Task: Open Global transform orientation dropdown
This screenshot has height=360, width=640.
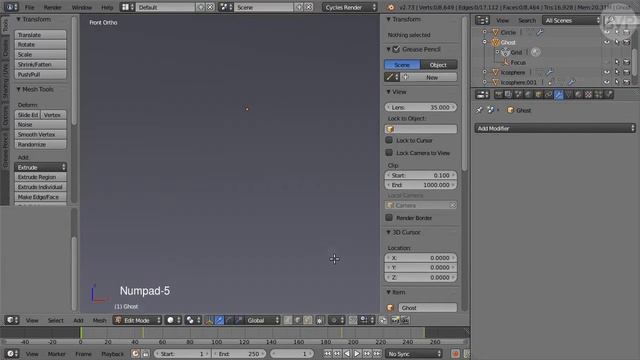Action: (262, 320)
